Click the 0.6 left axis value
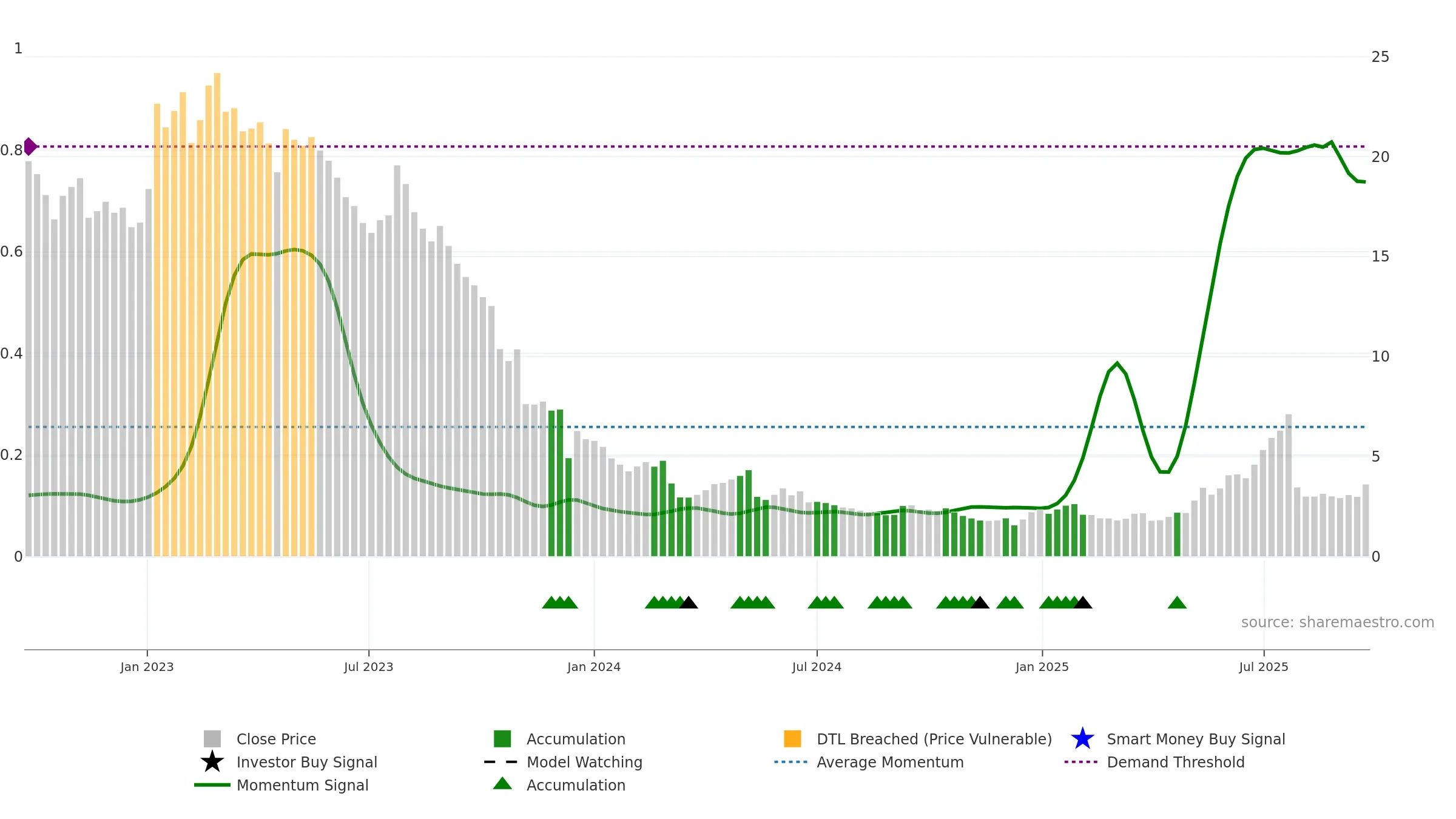The width and height of the screenshot is (1456, 819). click(x=12, y=252)
